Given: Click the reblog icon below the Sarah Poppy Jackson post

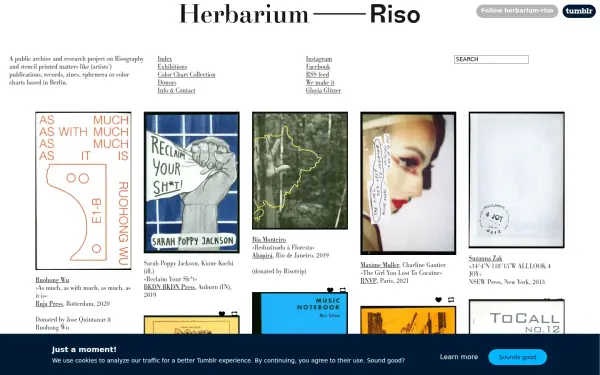Looking at the screenshot, I should (x=234, y=314).
